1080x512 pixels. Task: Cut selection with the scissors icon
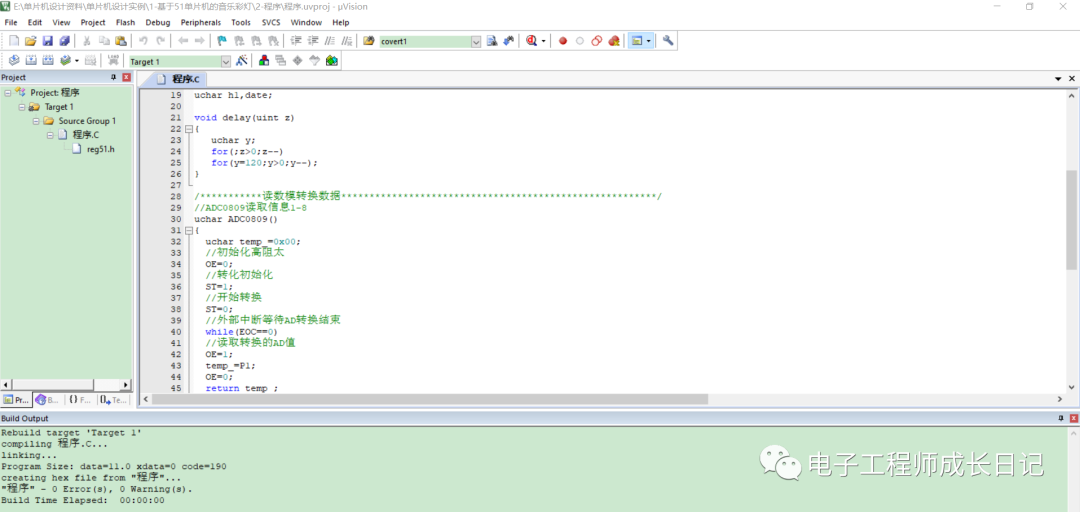[x=87, y=41]
